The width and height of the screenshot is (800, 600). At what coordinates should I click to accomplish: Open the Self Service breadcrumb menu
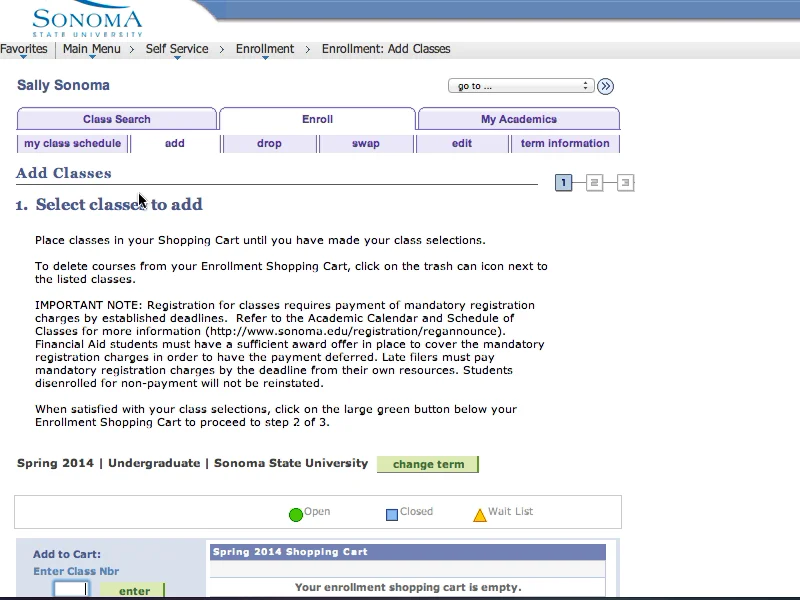[x=177, y=49]
